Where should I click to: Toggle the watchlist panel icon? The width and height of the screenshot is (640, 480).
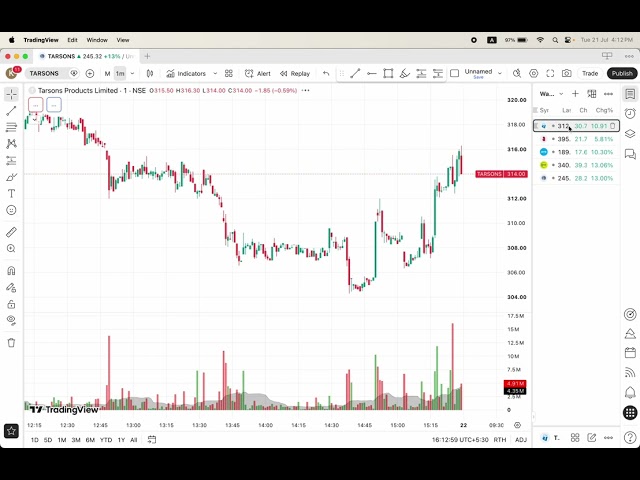click(630, 94)
